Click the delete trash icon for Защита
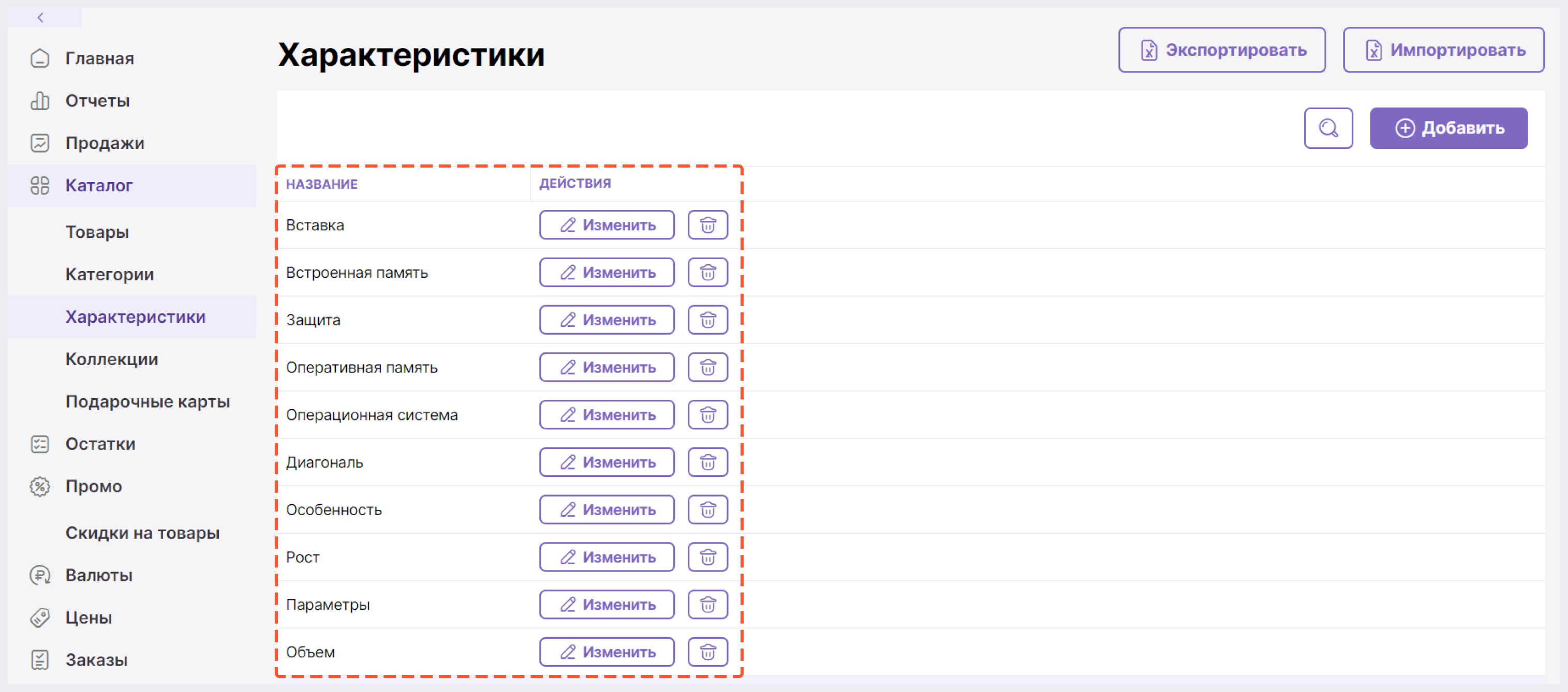The height and width of the screenshot is (692, 1568). (x=709, y=319)
